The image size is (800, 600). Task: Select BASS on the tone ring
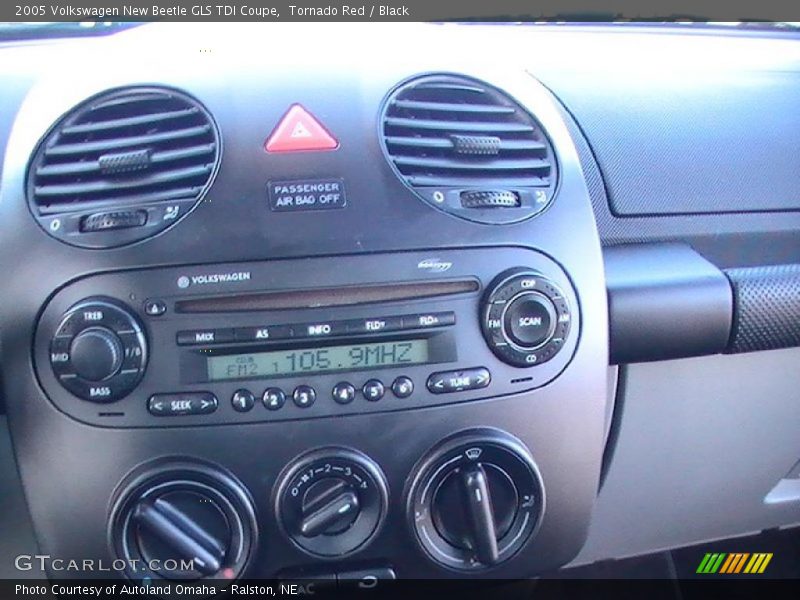[99, 392]
